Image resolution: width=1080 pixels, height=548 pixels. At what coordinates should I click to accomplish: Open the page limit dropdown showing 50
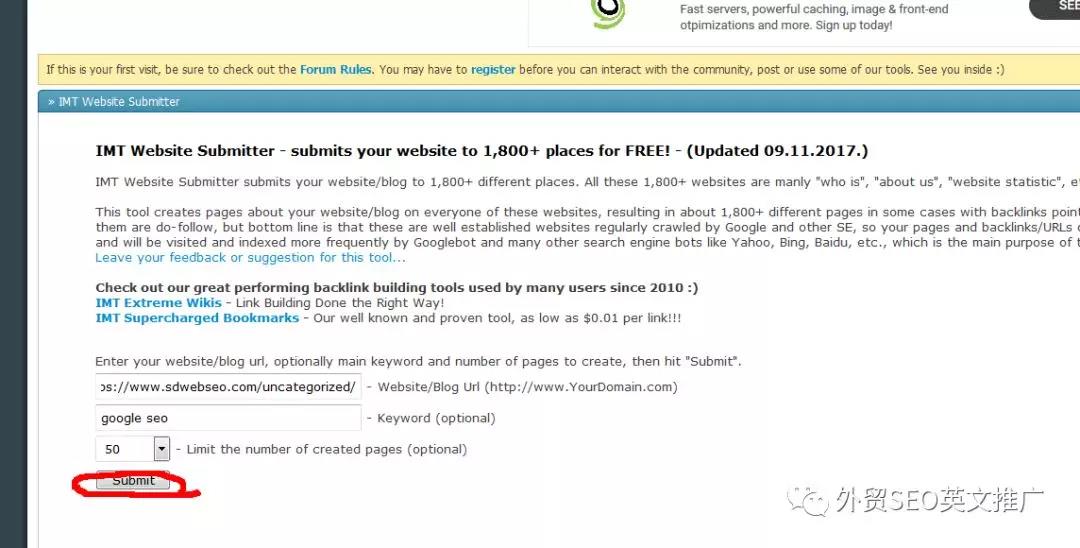pos(132,450)
